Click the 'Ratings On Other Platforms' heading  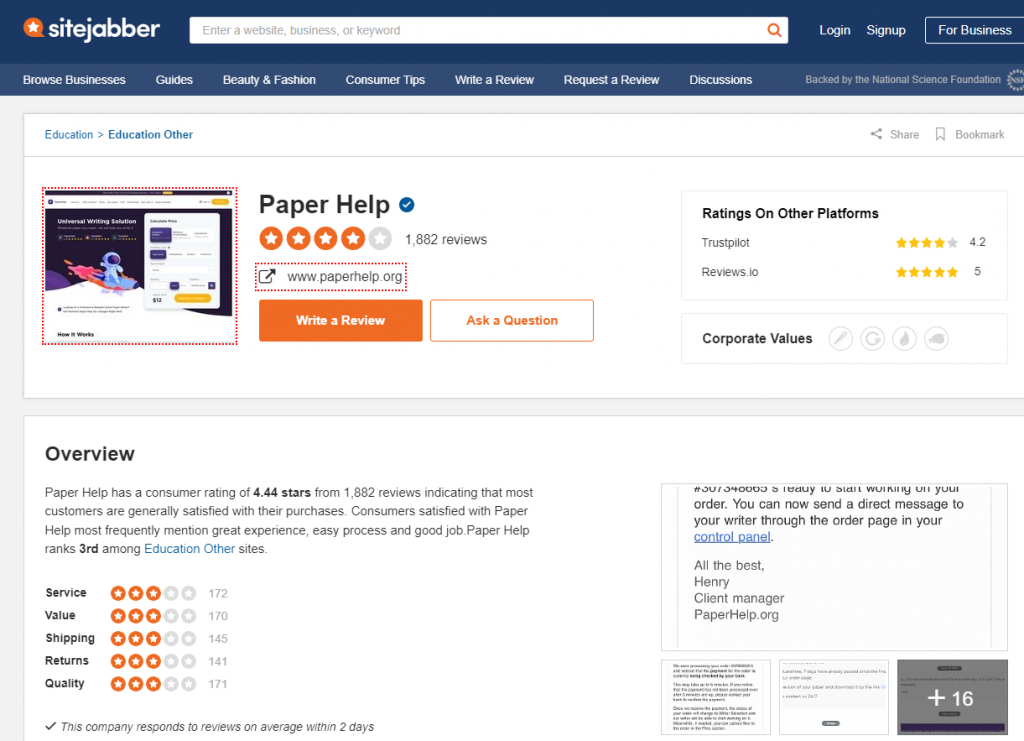790,213
